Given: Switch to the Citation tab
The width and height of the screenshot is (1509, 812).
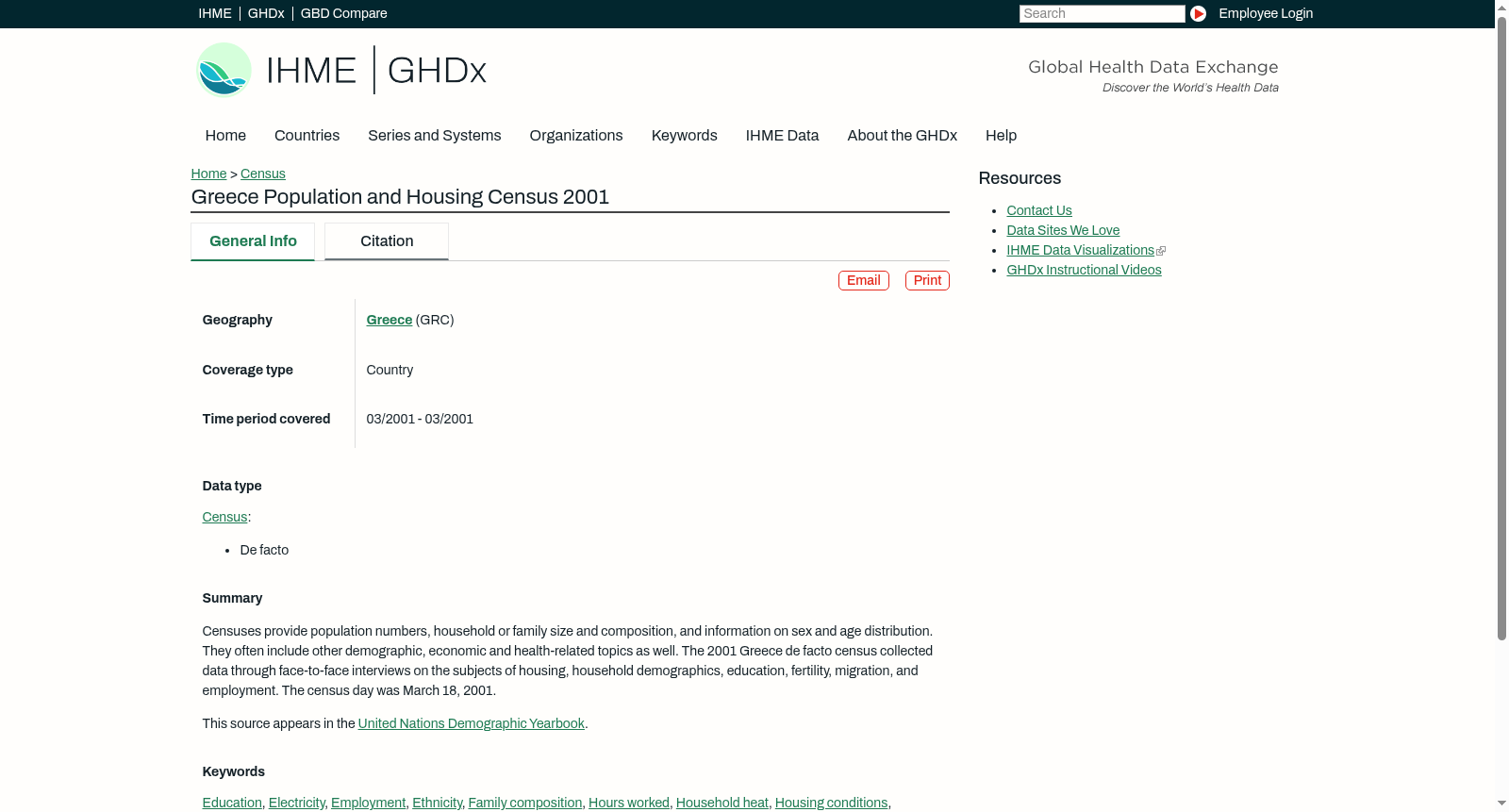Looking at the screenshot, I should (387, 241).
